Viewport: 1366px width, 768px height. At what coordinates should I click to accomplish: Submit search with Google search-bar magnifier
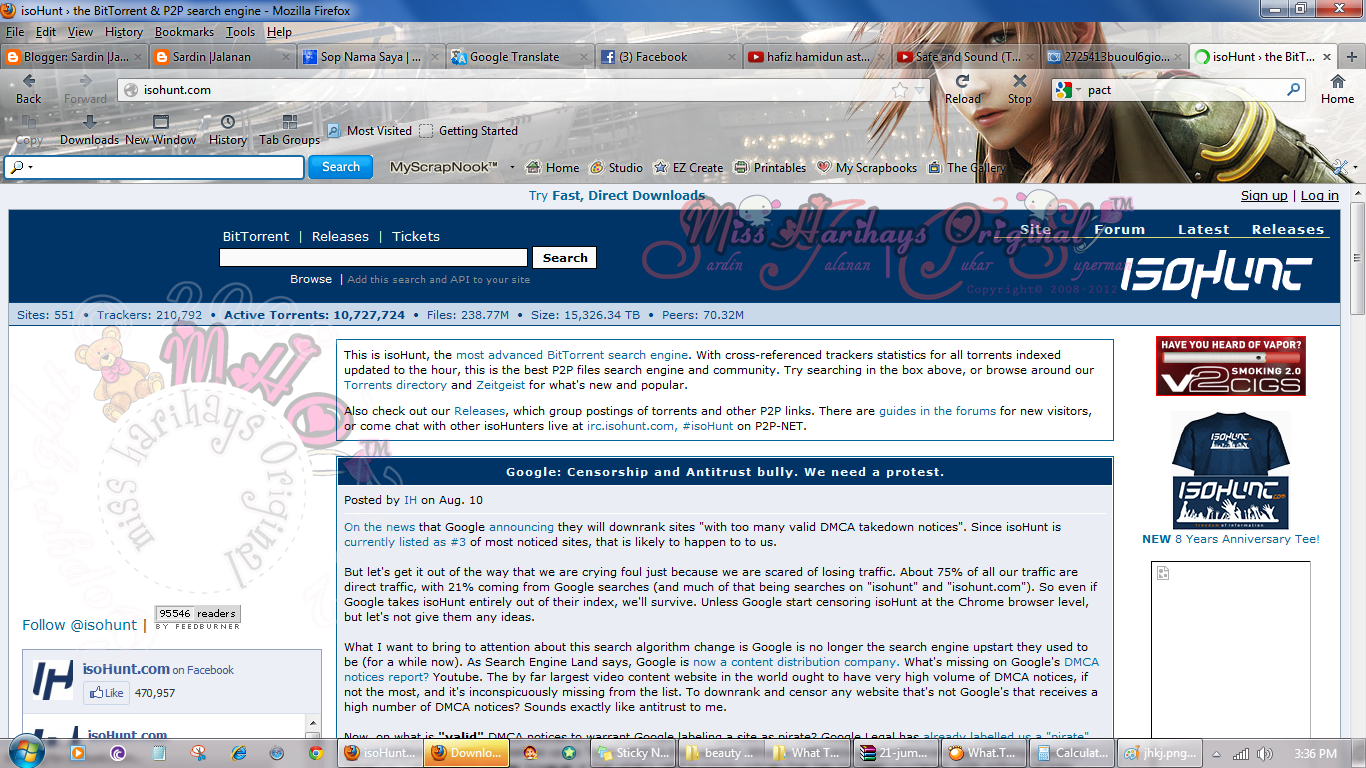click(1294, 90)
